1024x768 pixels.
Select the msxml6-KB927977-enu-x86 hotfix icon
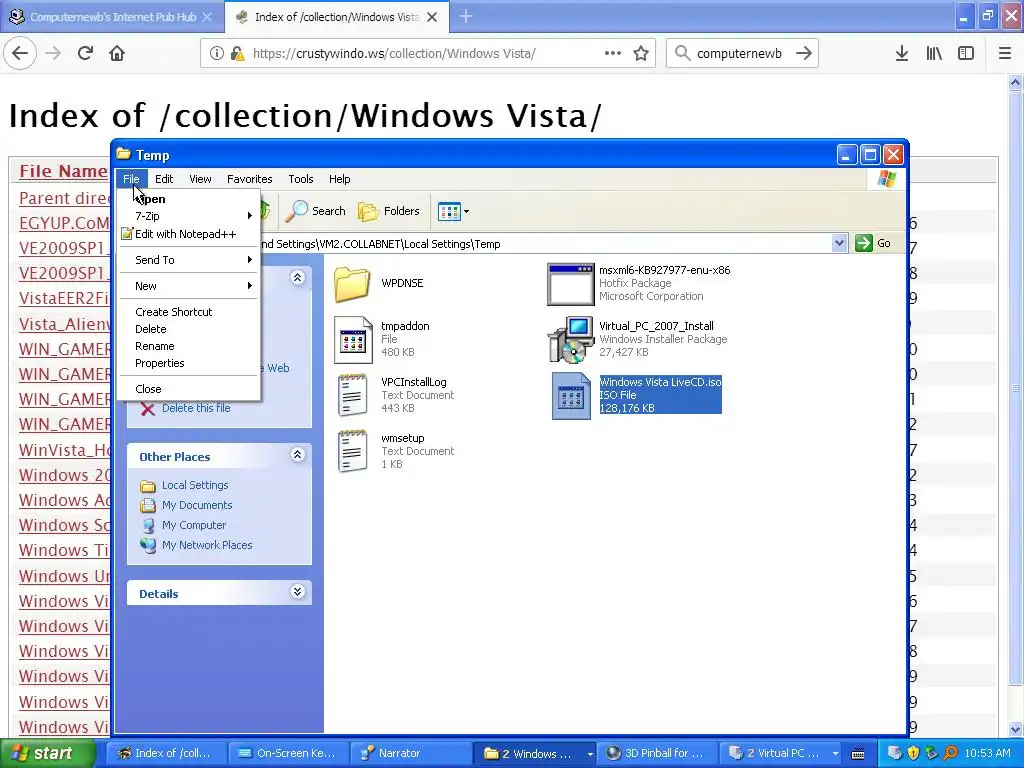[x=571, y=284]
